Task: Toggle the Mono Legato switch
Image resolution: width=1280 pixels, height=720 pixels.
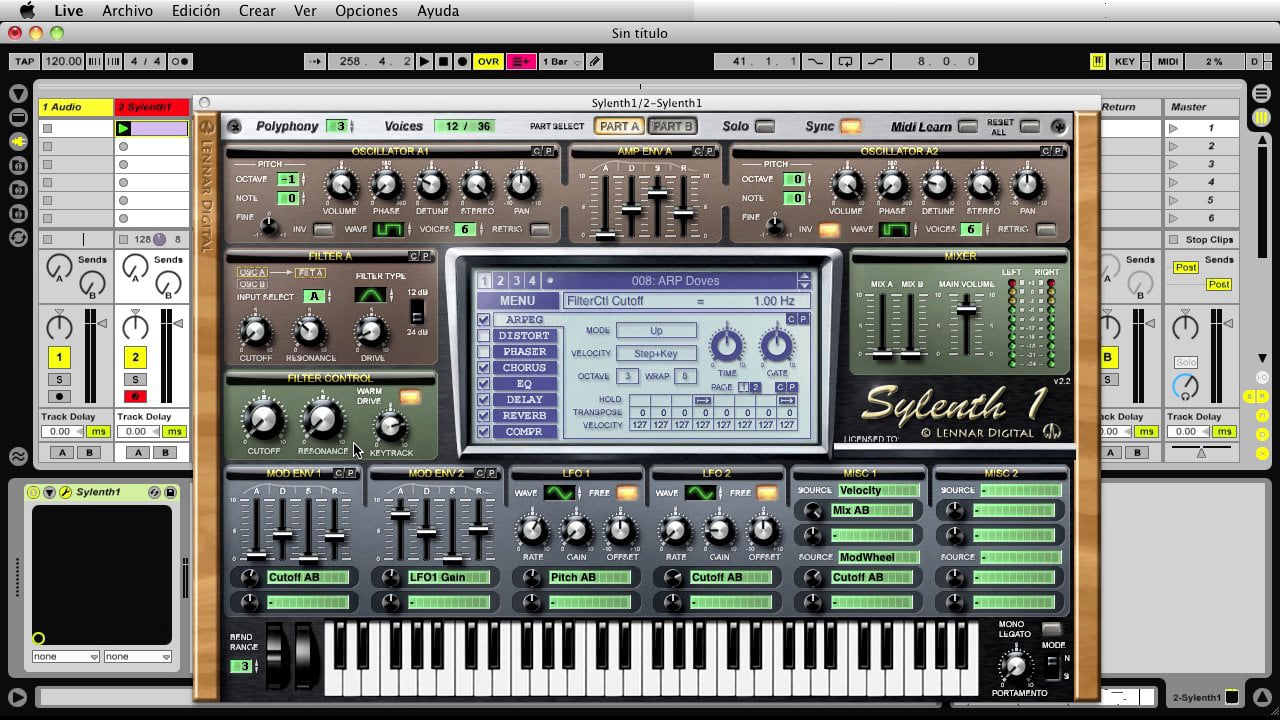Action: [1050, 630]
